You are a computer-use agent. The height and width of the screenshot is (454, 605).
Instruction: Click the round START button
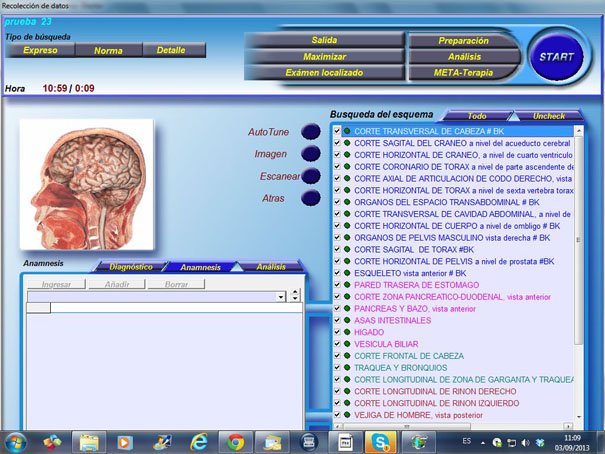click(555, 57)
